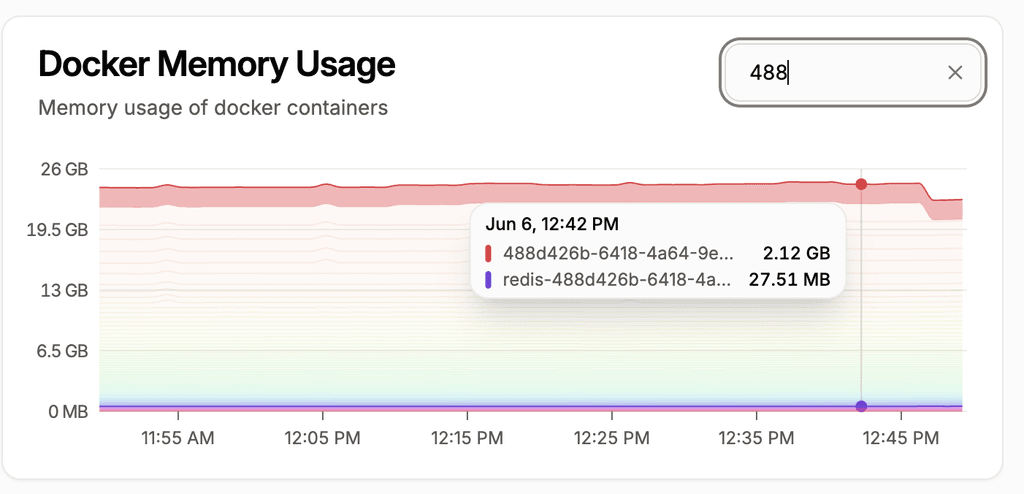The height and width of the screenshot is (494, 1024).
Task: Click the 12:15 PM time axis label
Action: 468,438
